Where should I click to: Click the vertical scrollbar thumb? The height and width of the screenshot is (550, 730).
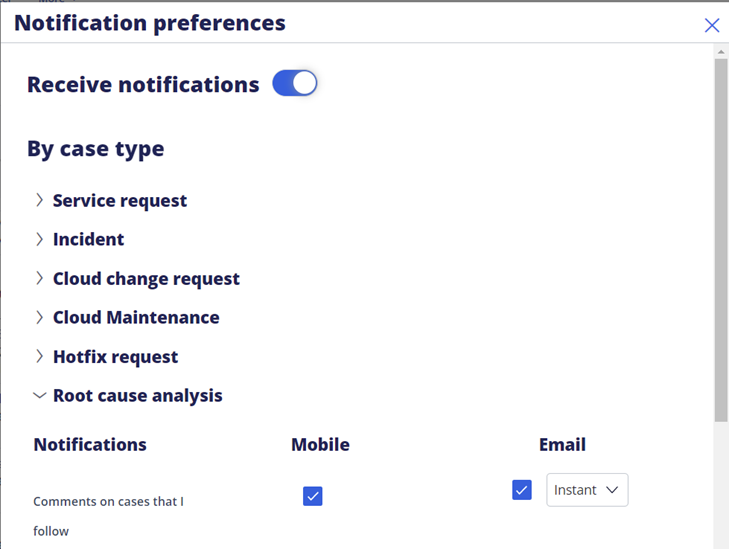(721, 240)
